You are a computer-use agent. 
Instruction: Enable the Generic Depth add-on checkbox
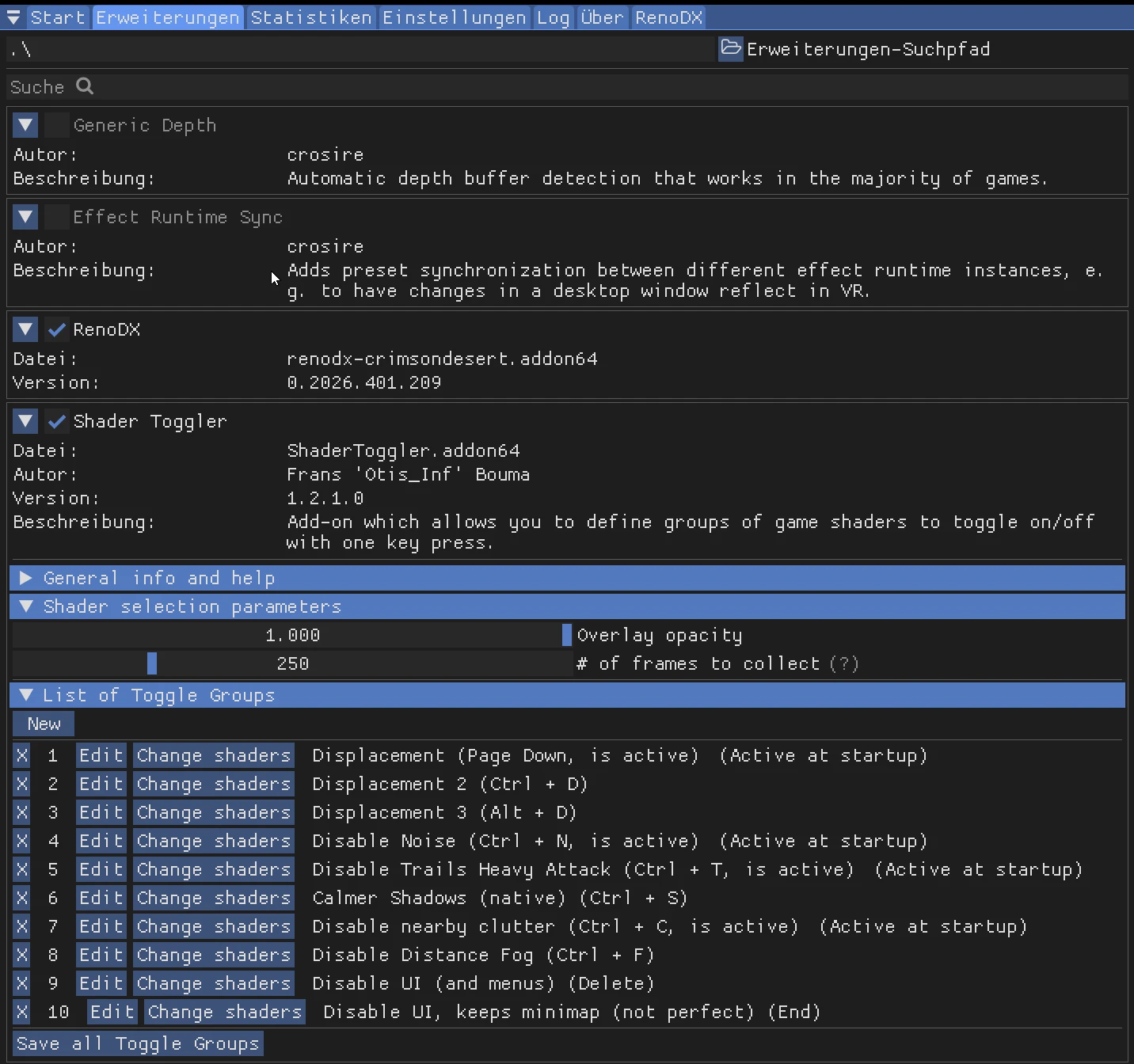coord(56,125)
